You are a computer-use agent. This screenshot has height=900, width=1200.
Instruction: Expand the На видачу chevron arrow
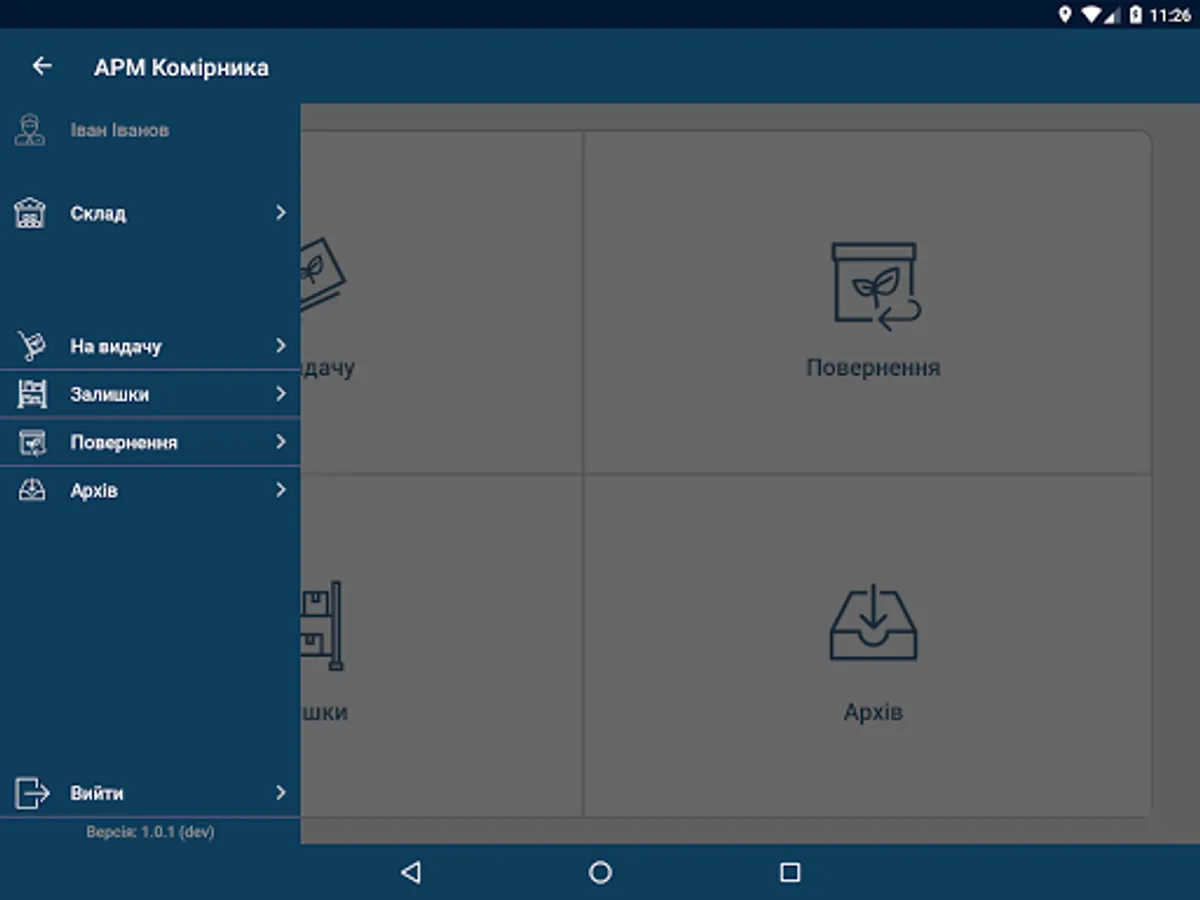tap(281, 346)
